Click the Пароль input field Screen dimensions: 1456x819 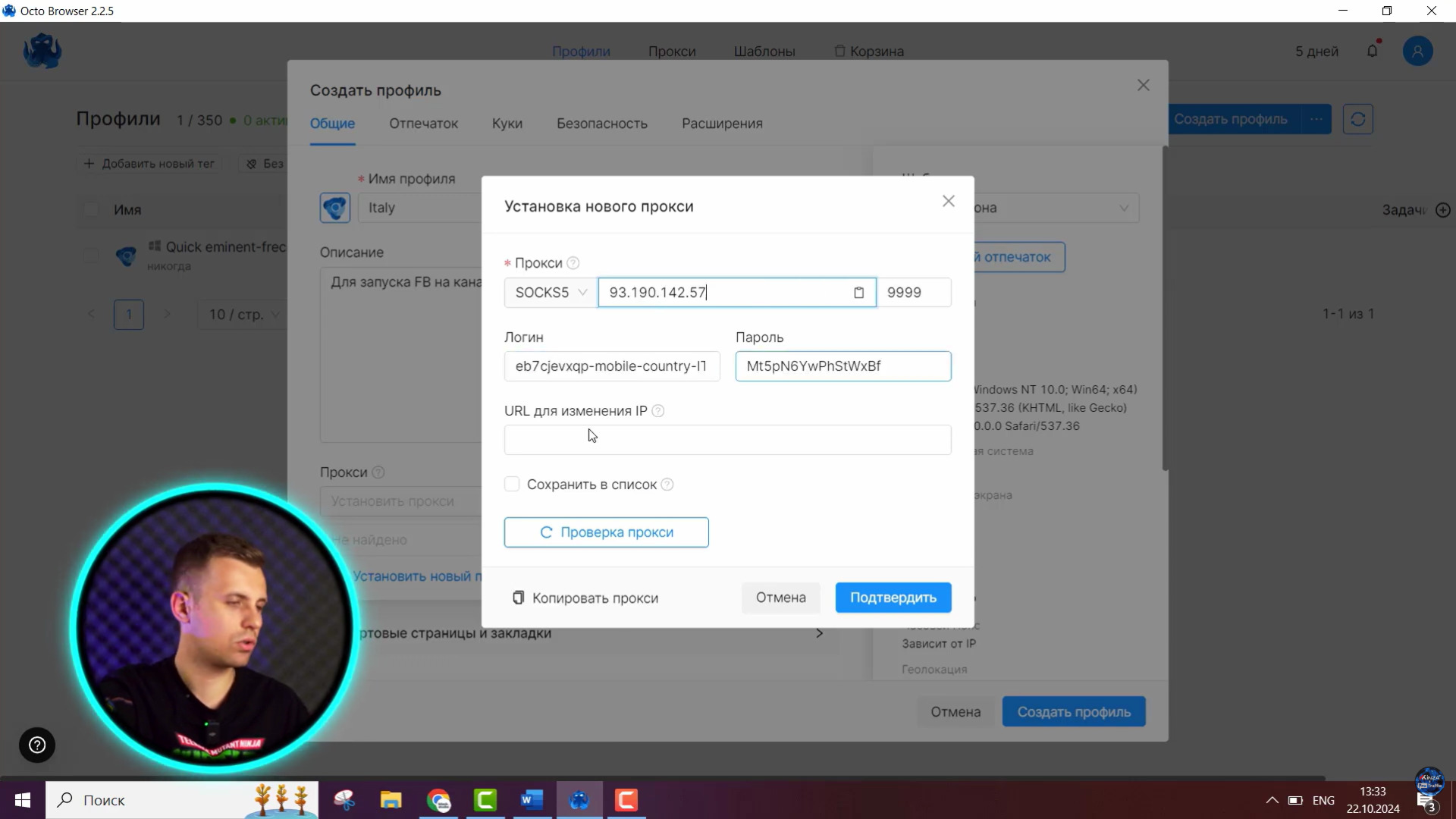tap(843, 366)
